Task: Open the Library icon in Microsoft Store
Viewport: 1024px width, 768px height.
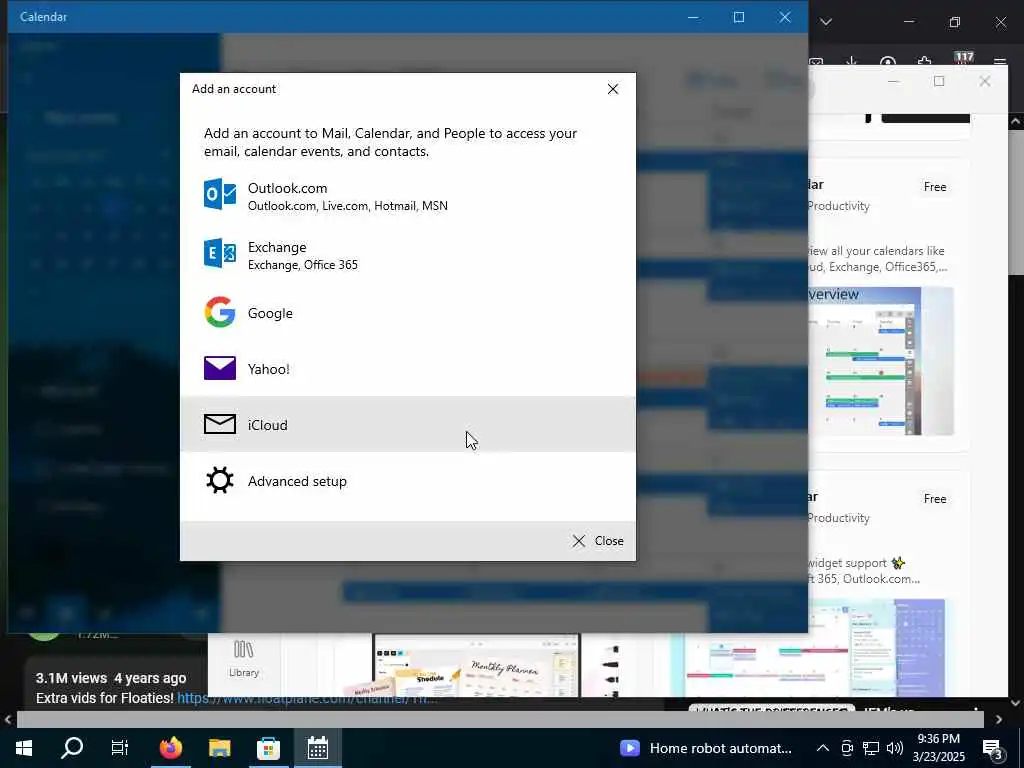Action: pyautogui.click(x=244, y=658)
